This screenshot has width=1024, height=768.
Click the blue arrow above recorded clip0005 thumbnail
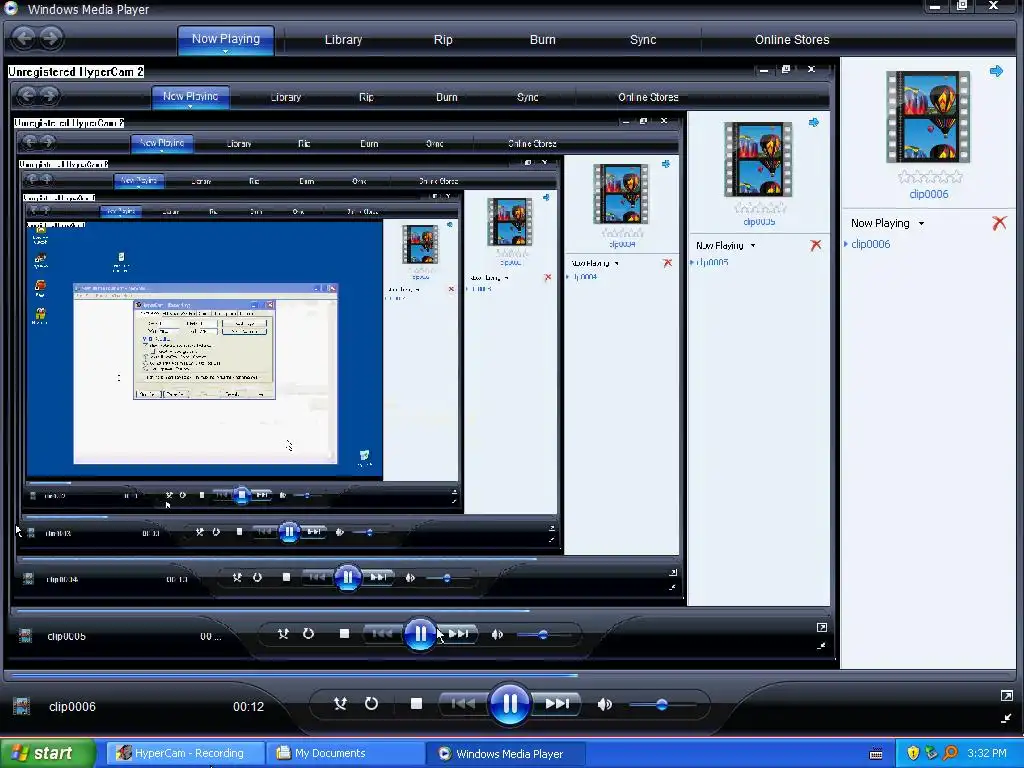pos(814,122)
